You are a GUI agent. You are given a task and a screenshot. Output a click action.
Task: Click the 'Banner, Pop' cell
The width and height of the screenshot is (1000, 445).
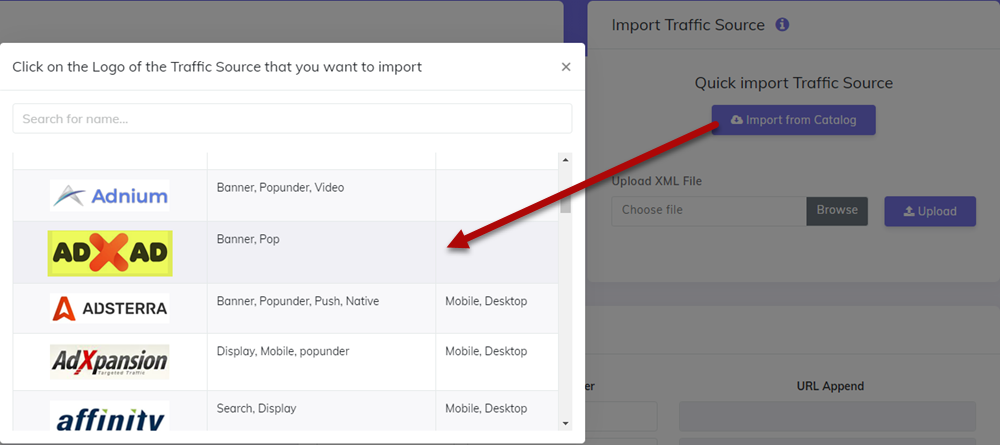[x=321, y=252]
